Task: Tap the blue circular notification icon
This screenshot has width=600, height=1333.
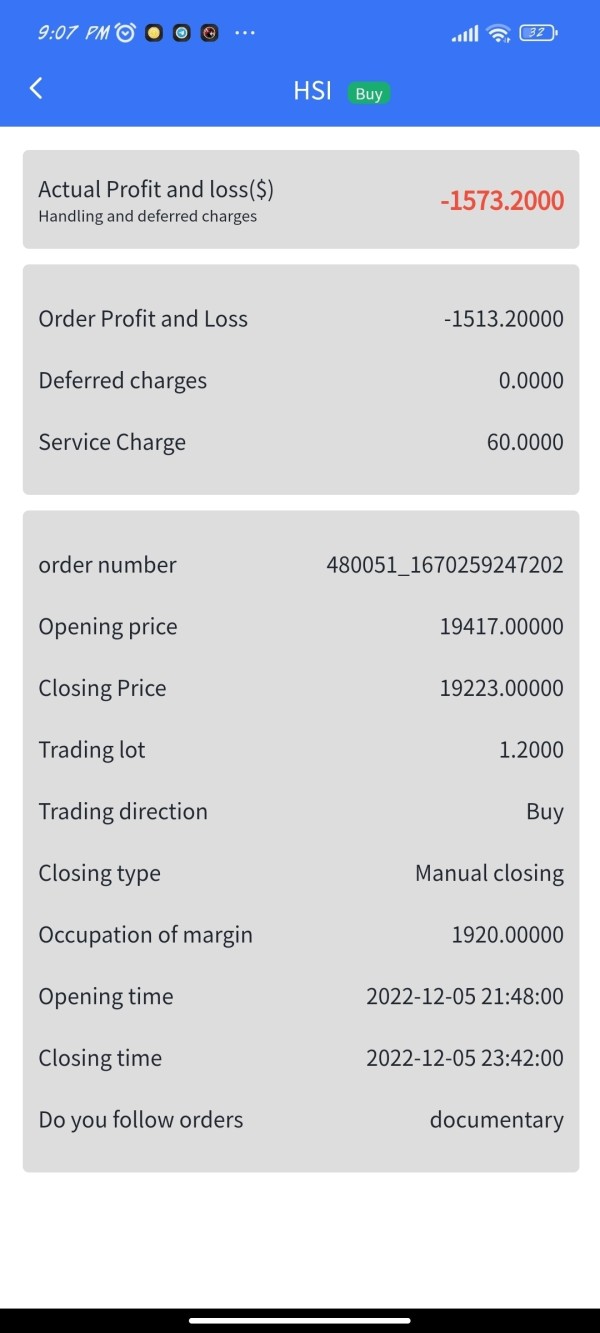Action: pyautogui.click(x=181, y=33)
